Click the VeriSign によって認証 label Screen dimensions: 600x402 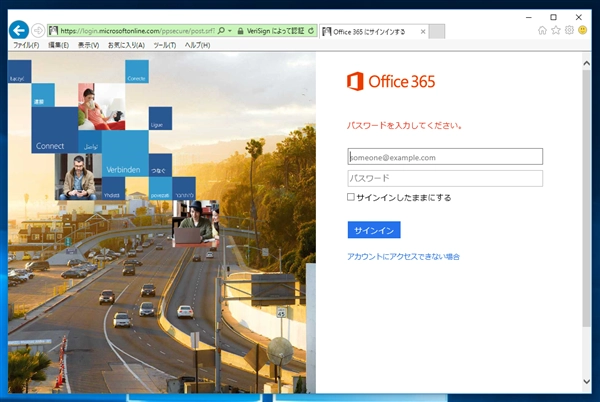[x=275, y=31]
